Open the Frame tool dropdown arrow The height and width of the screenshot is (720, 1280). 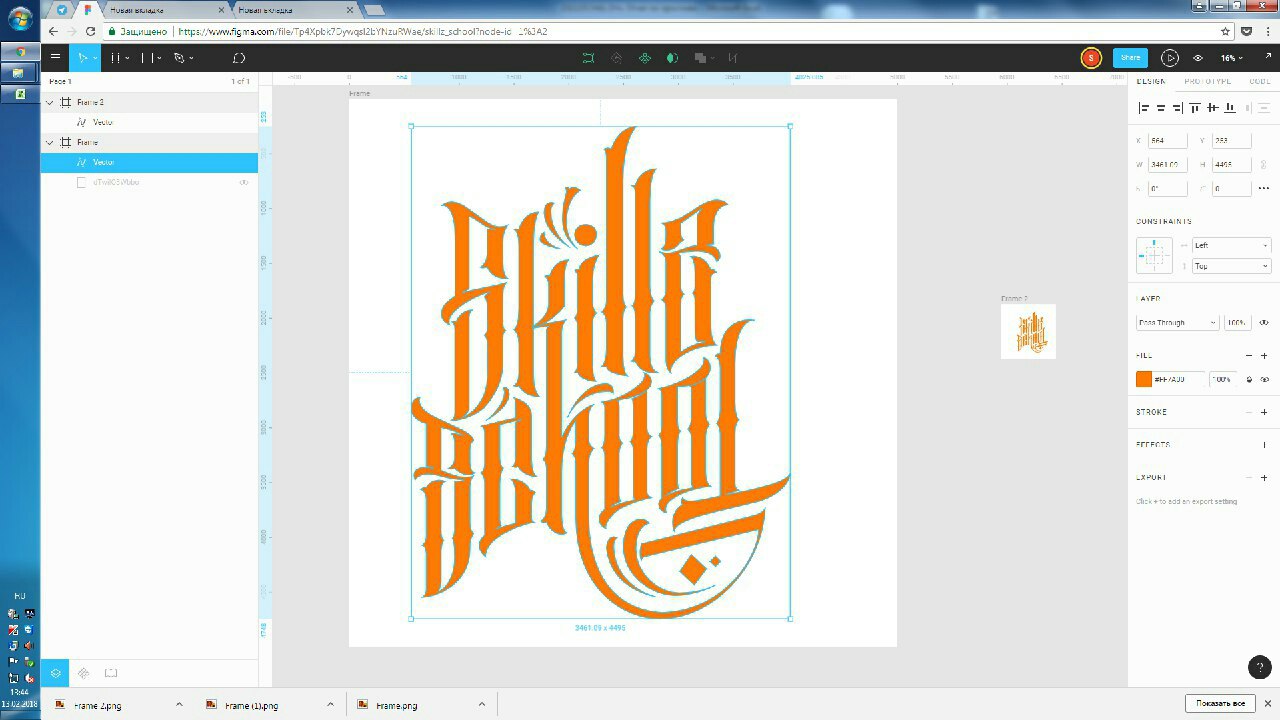(x=128, y=58)
